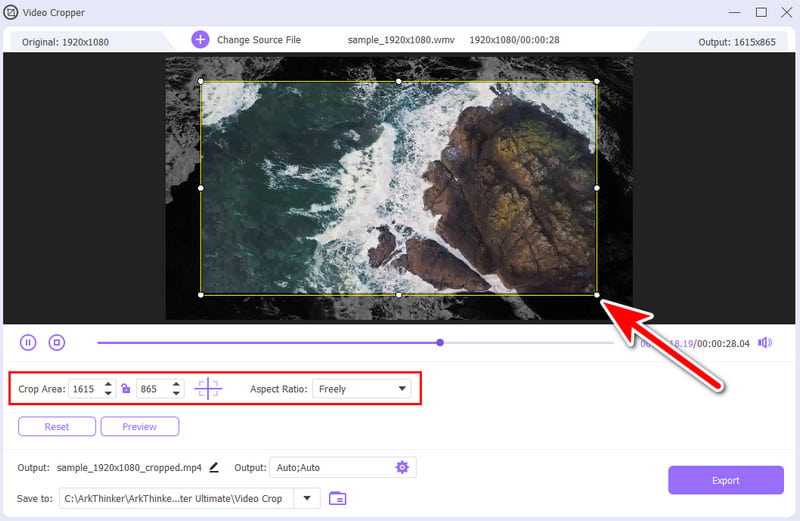Viewport: 800px width, 521px height.
Task: Expand the Save to path dropdown
Action: tap(307, 498)
